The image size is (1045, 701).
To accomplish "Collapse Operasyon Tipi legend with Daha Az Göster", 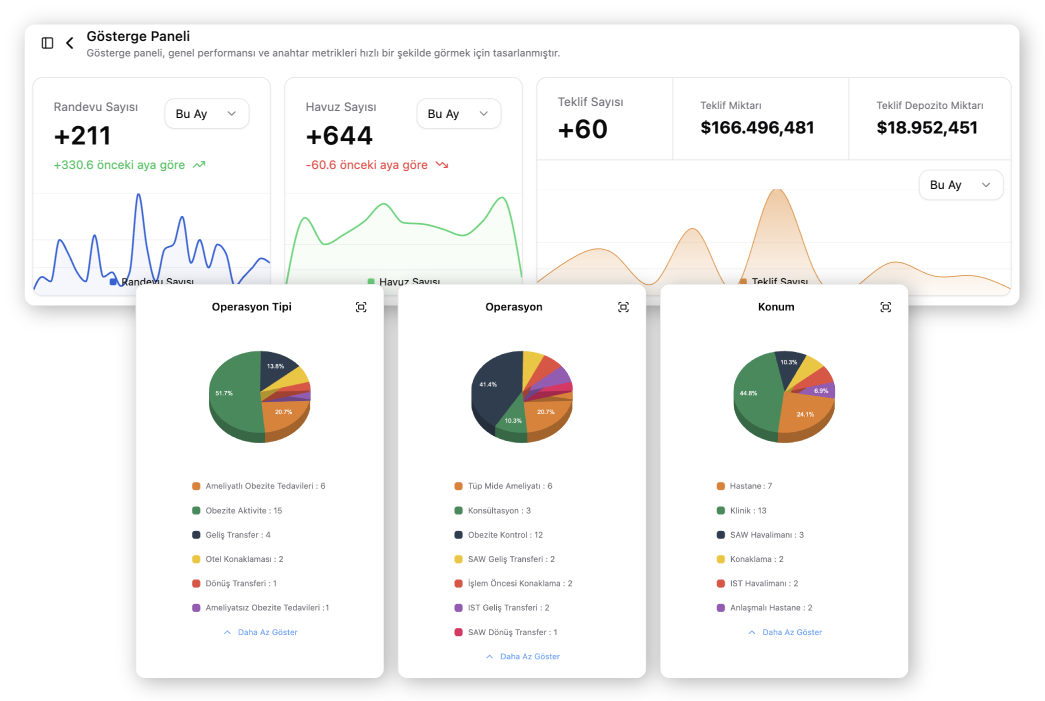I will [x=260, y=632].
